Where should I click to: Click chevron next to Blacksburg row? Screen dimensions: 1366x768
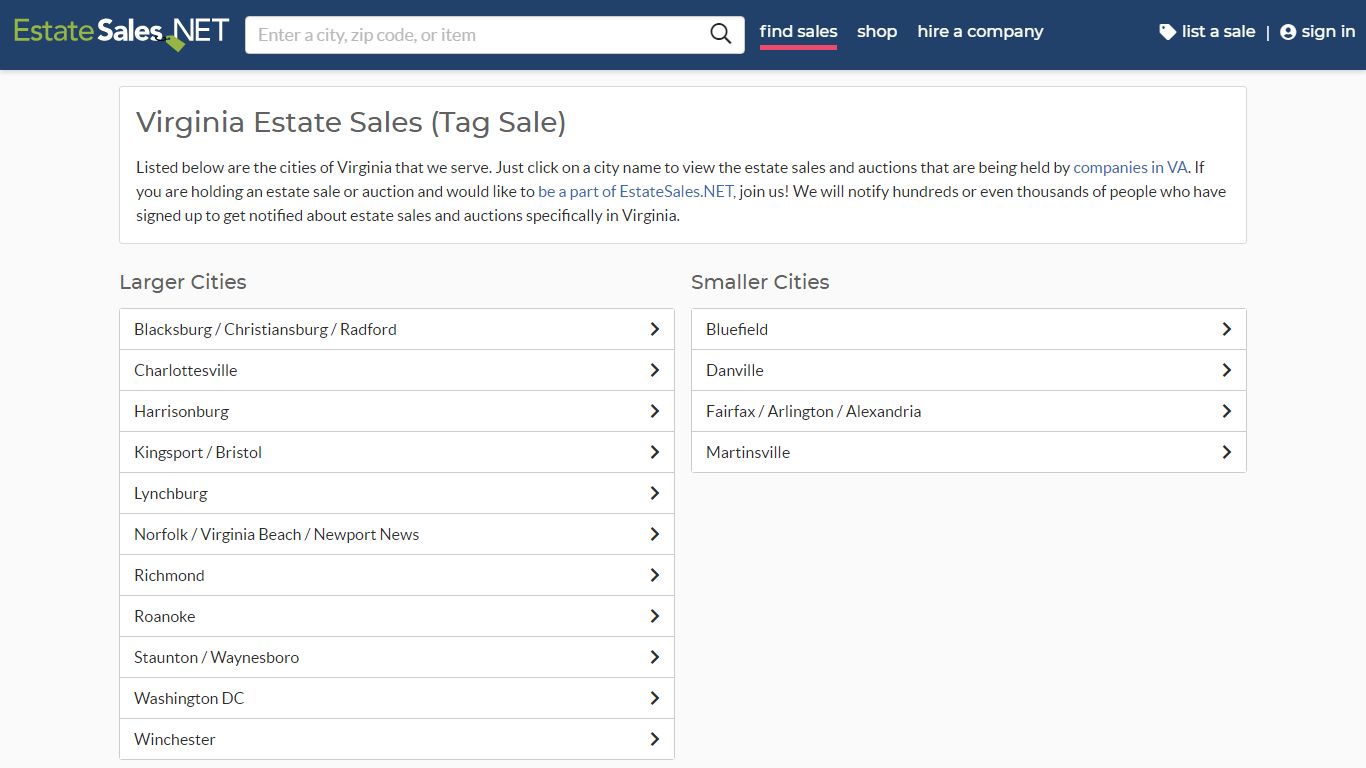pos(654,329)
